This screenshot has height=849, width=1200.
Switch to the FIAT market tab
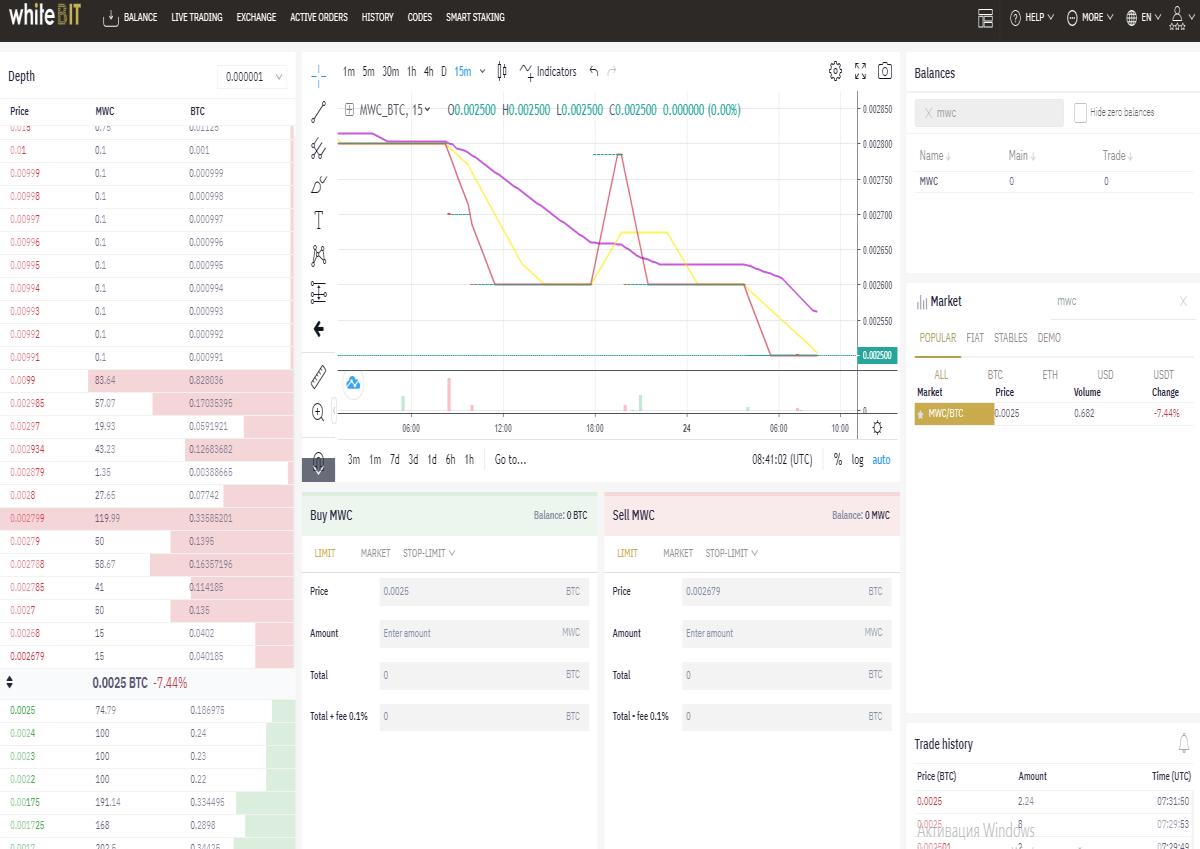click(x=975, y=338)
